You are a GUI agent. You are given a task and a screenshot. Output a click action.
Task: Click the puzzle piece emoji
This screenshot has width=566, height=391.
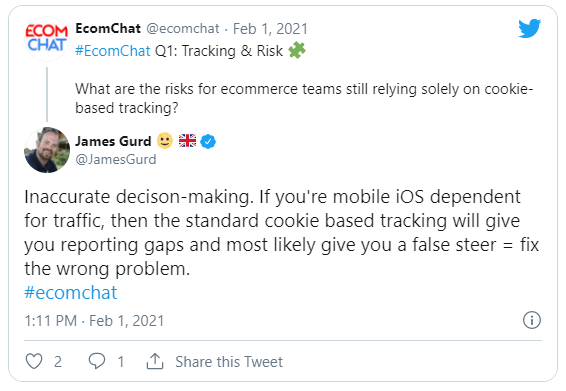point(297,50)
